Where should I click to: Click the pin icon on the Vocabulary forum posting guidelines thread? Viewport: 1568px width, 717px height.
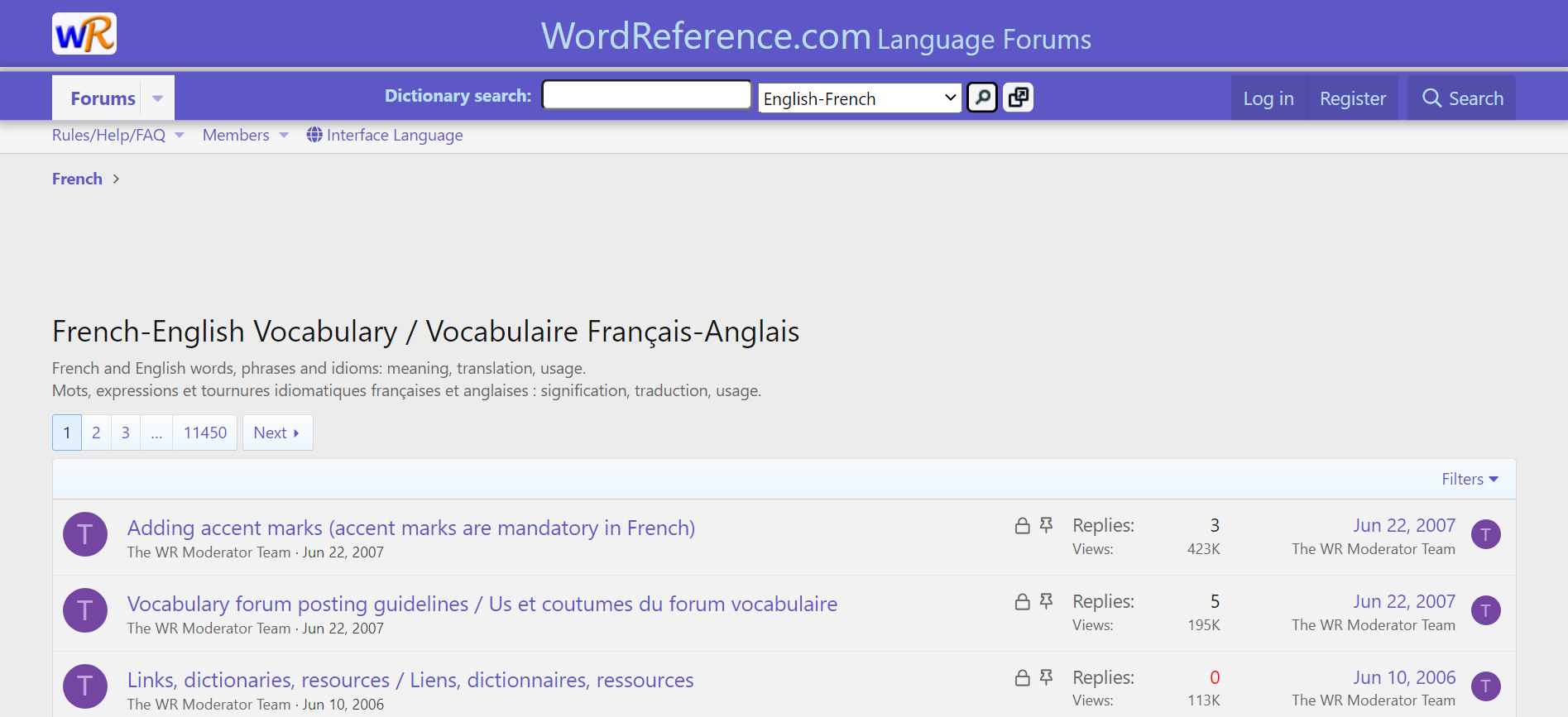tap(1047, 602)
